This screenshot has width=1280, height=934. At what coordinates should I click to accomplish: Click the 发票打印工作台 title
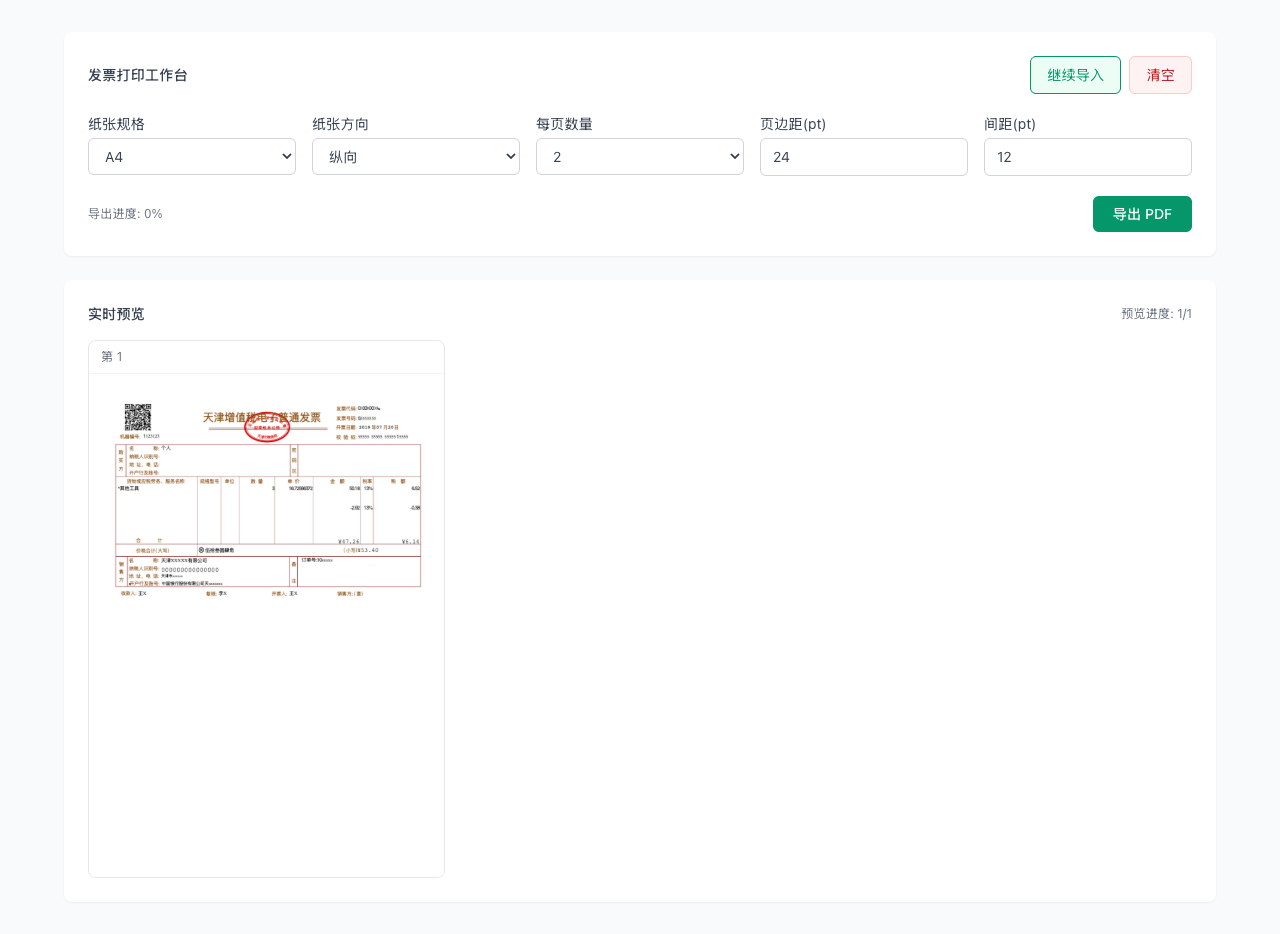138,75
